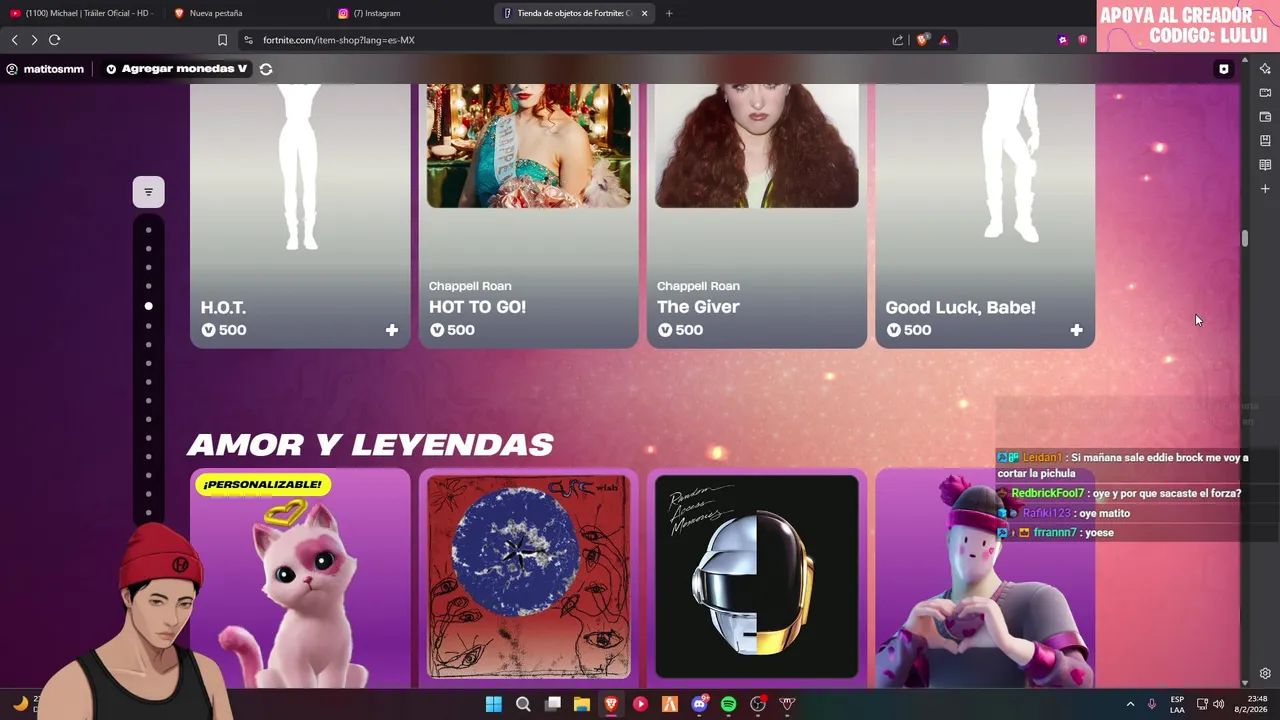Open The Giver jam track card
This screenshot has width=1280, height=720.
(x=757, y=215)
